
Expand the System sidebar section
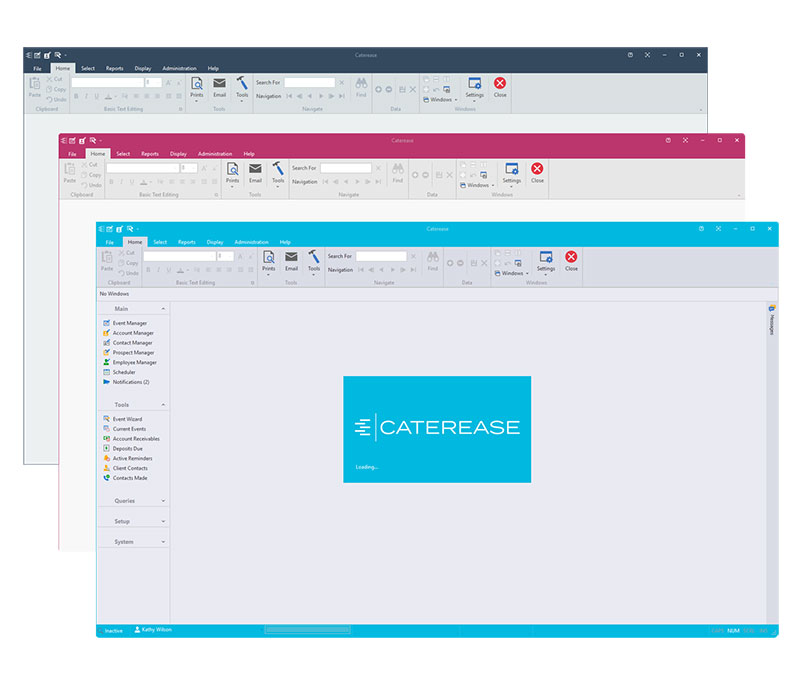point(163,542)
